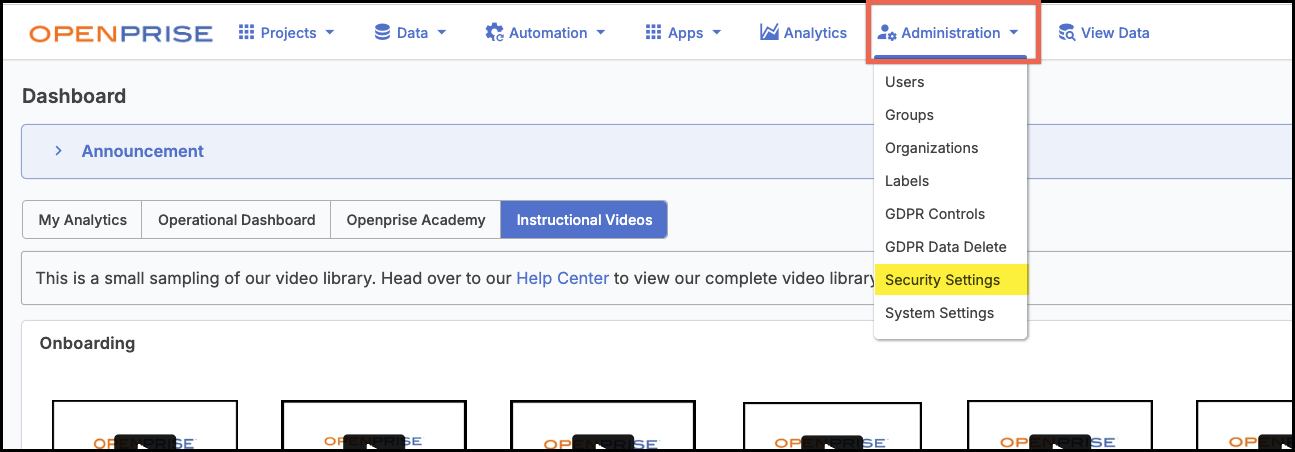Switch to Instructional Videos tab
Viewport: 1295px width, 452px height.
tap(584, 220)
